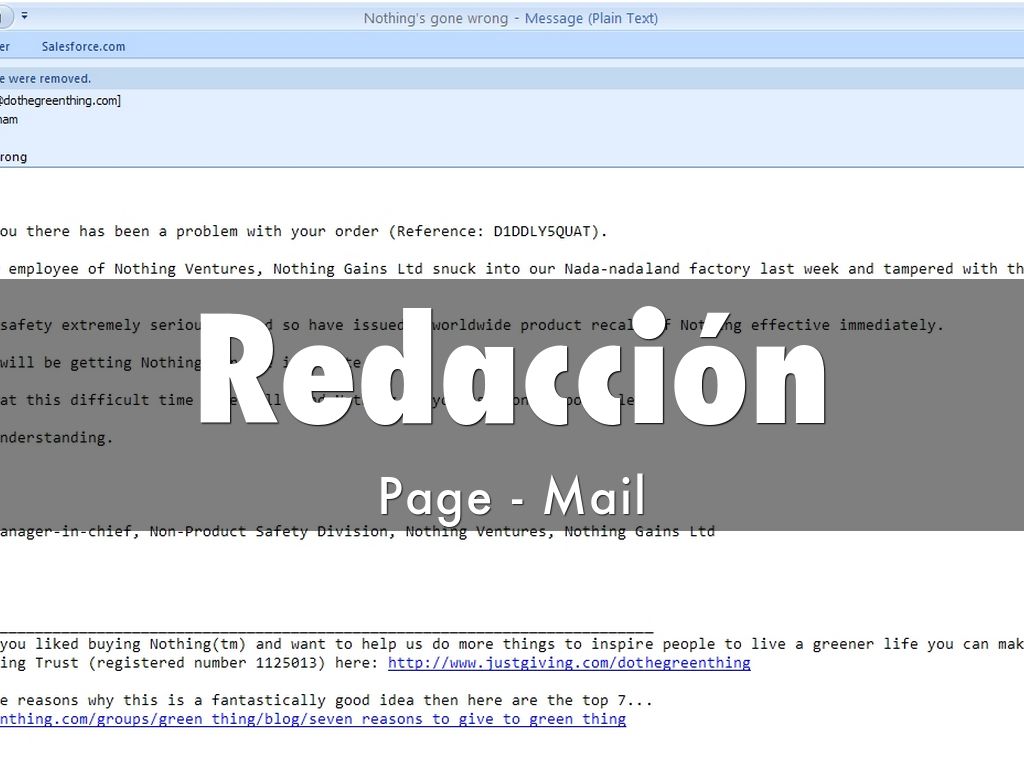
Task: Click the recipient name in the To field
Action: (9, 120)
